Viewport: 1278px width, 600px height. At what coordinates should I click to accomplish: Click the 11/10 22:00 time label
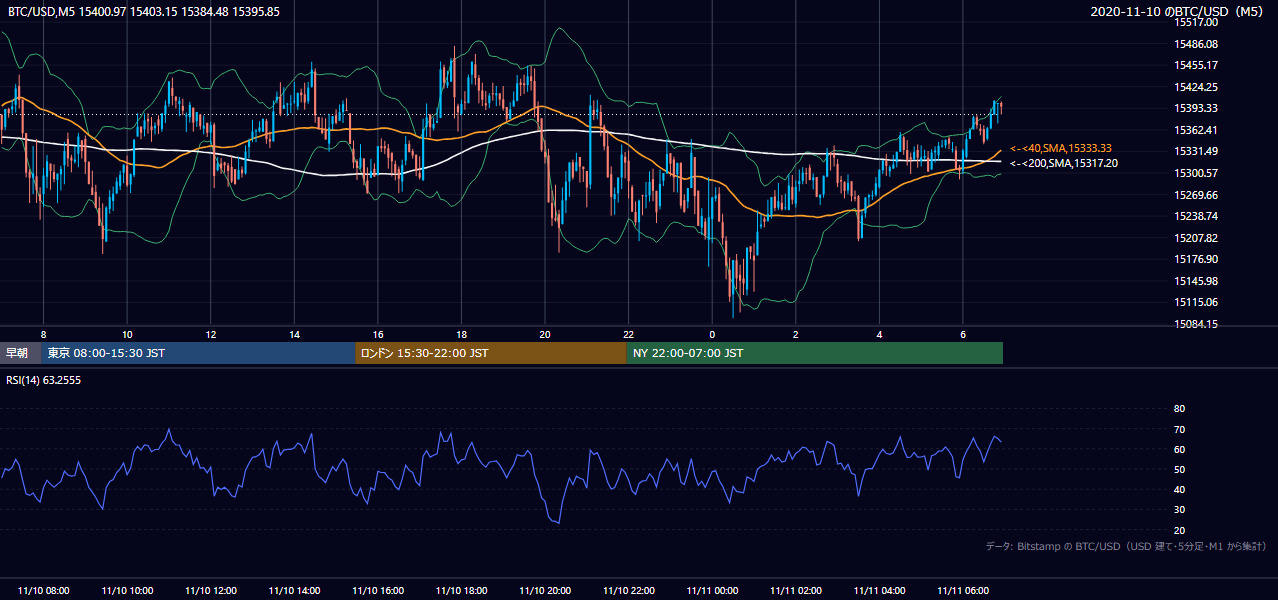point(628,591)
